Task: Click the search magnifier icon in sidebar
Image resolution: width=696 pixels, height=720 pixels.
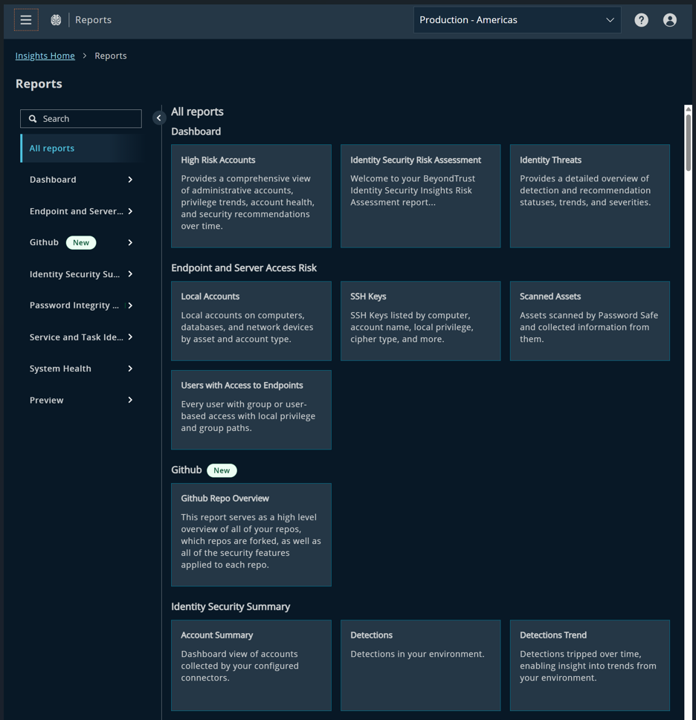Action: click(x=33, y=118)
